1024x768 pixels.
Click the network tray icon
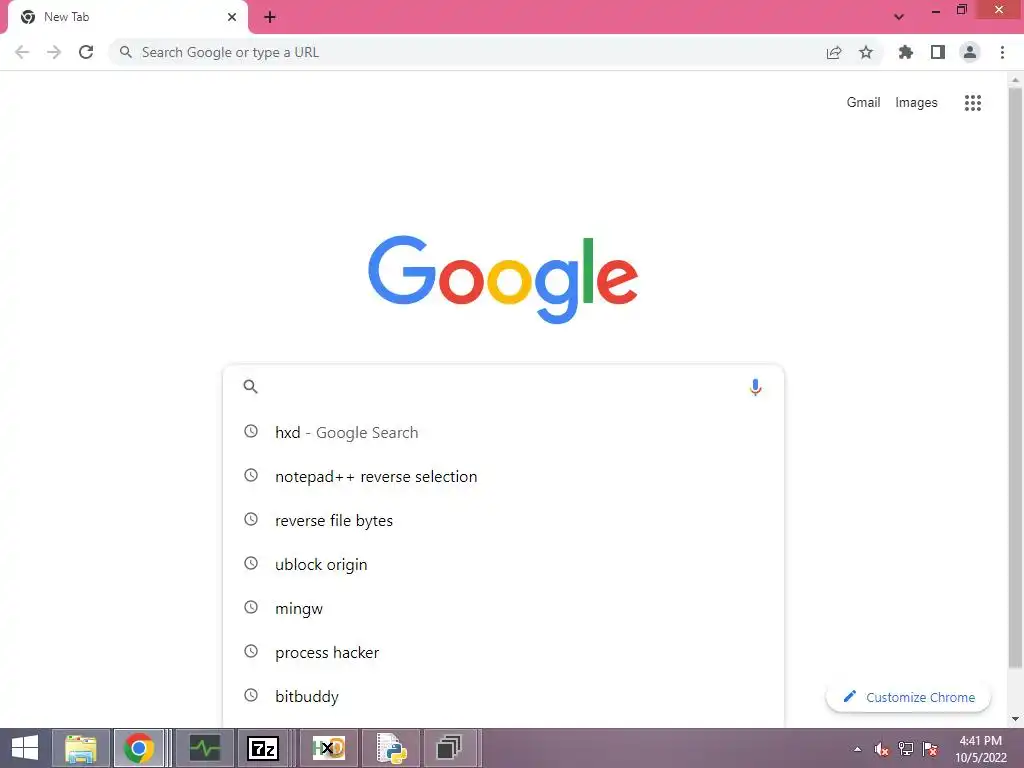[x=906, y=749]
